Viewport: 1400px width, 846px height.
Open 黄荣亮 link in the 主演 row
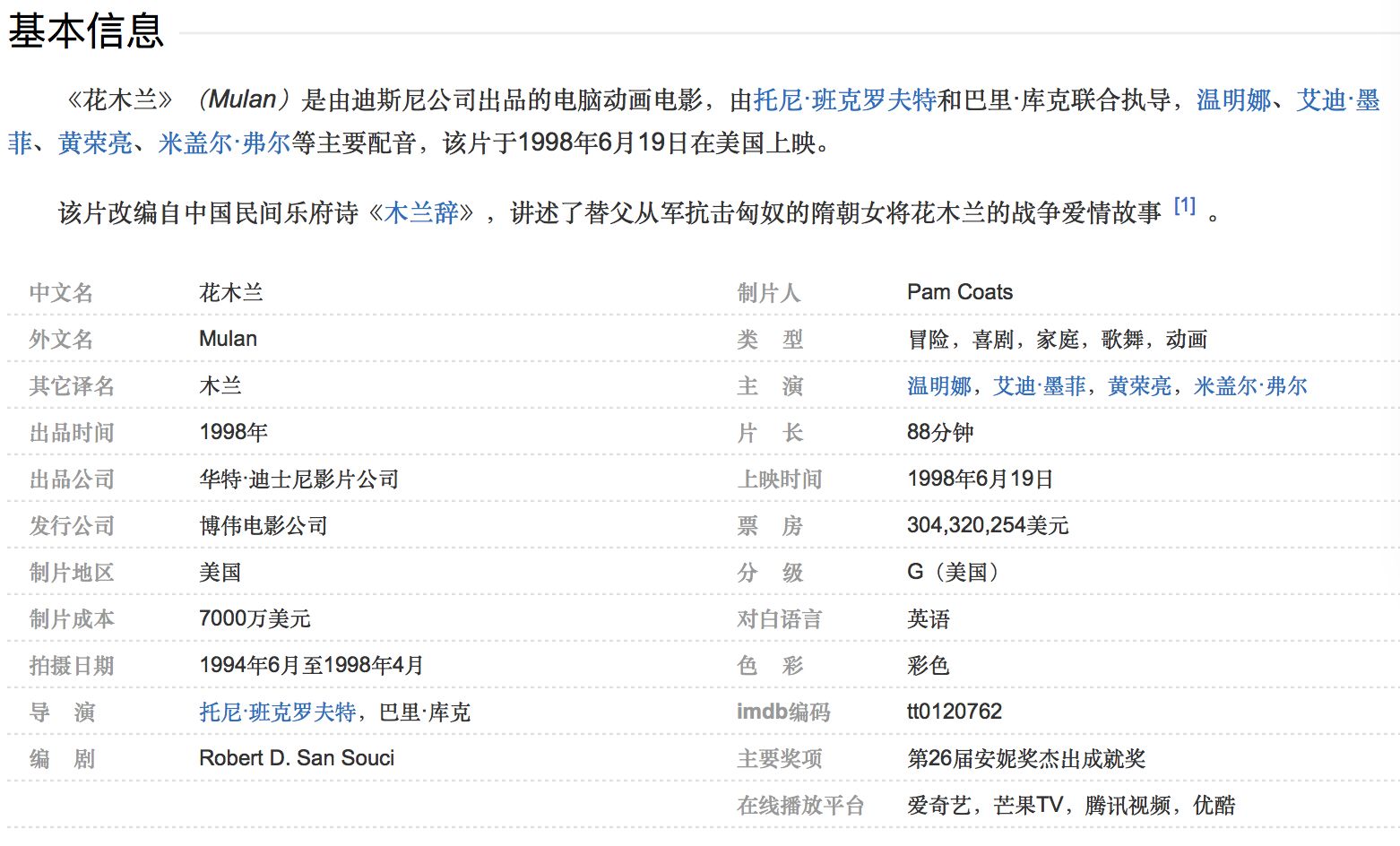(1139, 386)
